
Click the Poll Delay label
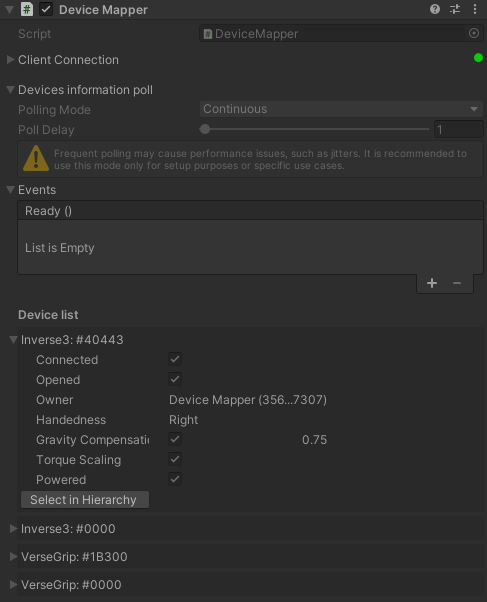pyautogui.click(x=46, y=130)
